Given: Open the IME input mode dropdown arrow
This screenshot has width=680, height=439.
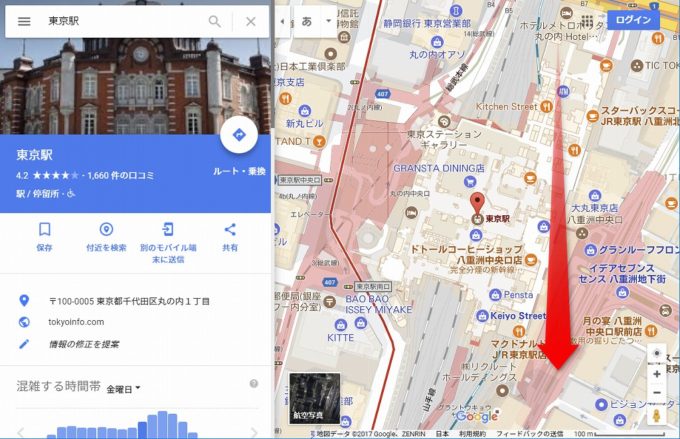Looking at the screenshot, I should coord(327,20).
